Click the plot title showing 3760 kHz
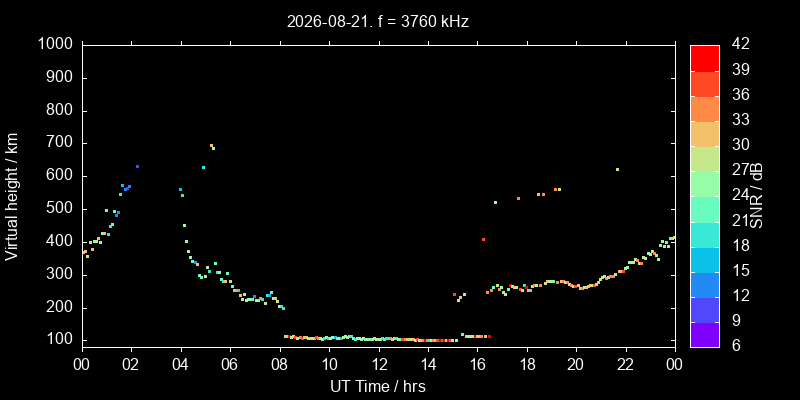The image size is (800, 400). [378, 22]
